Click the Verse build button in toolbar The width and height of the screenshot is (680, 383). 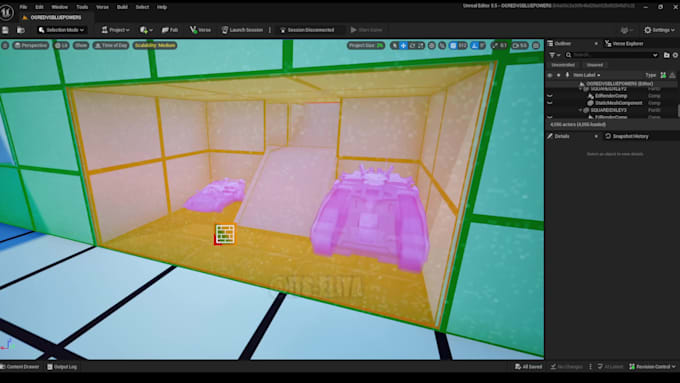(x=200, y=30)
